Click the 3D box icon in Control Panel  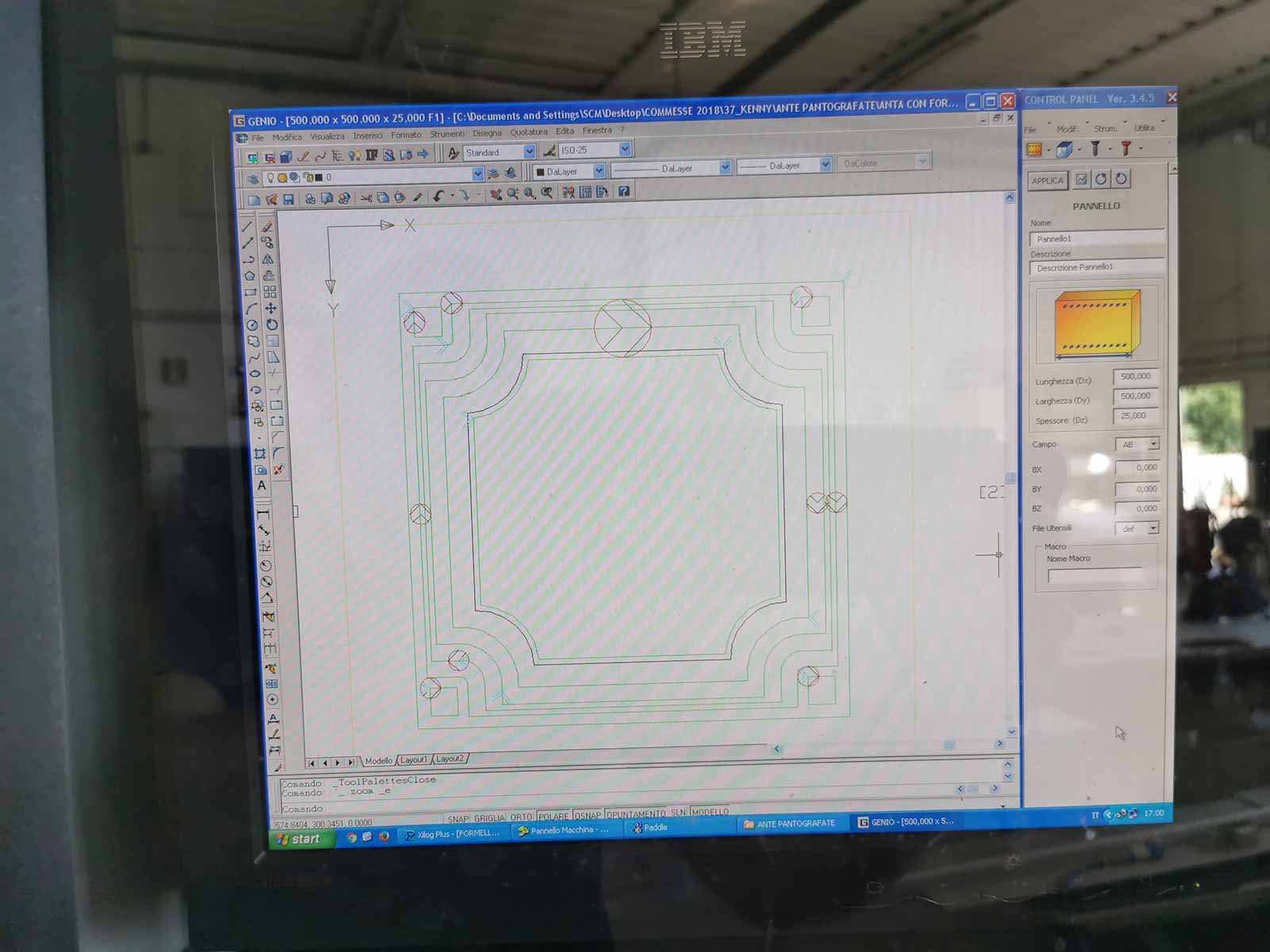pyautogui.click(x=1064, y=149)
